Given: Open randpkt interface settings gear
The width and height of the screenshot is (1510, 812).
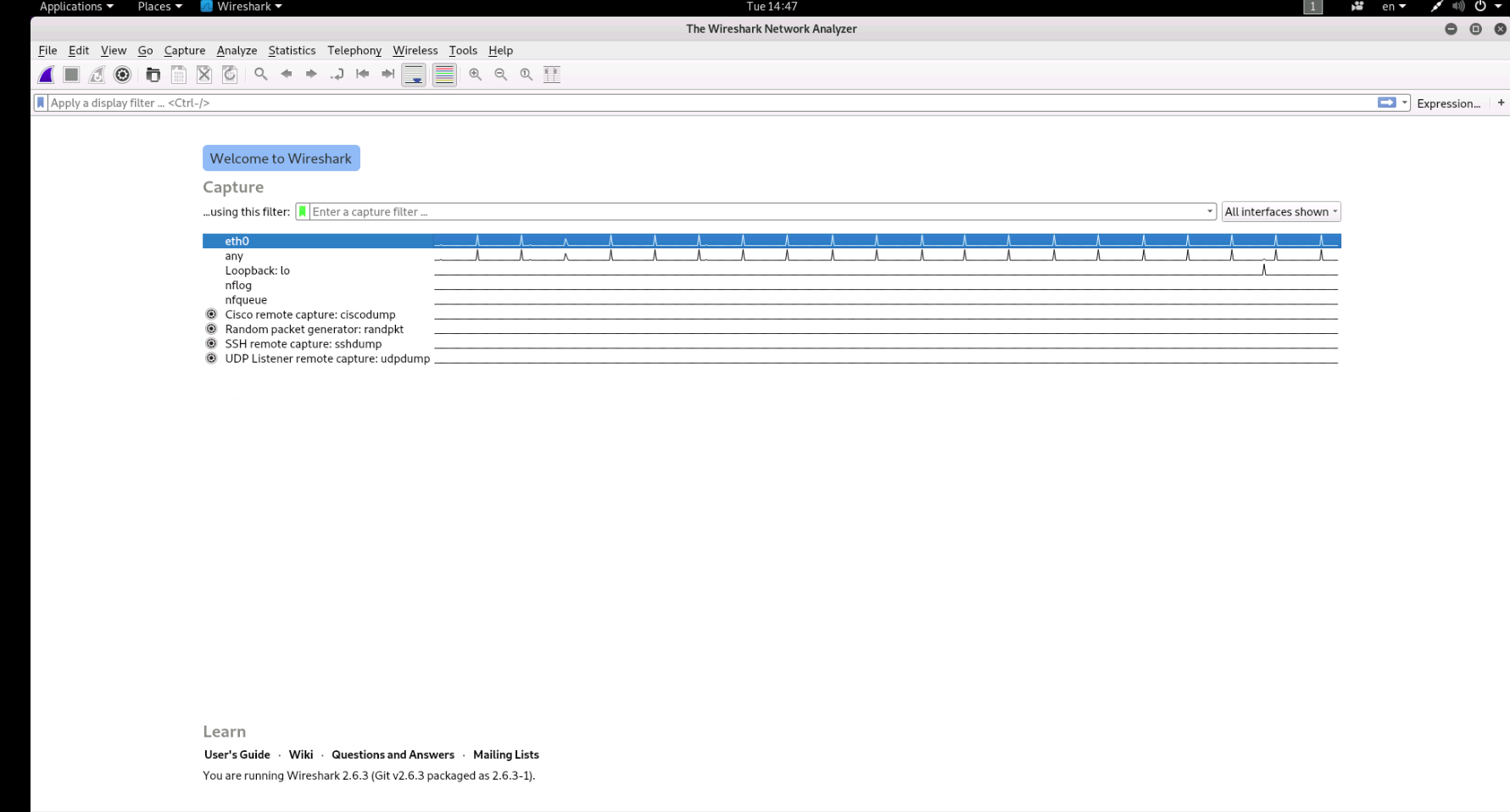Looking at the screenshot, I should coord(211,329).
